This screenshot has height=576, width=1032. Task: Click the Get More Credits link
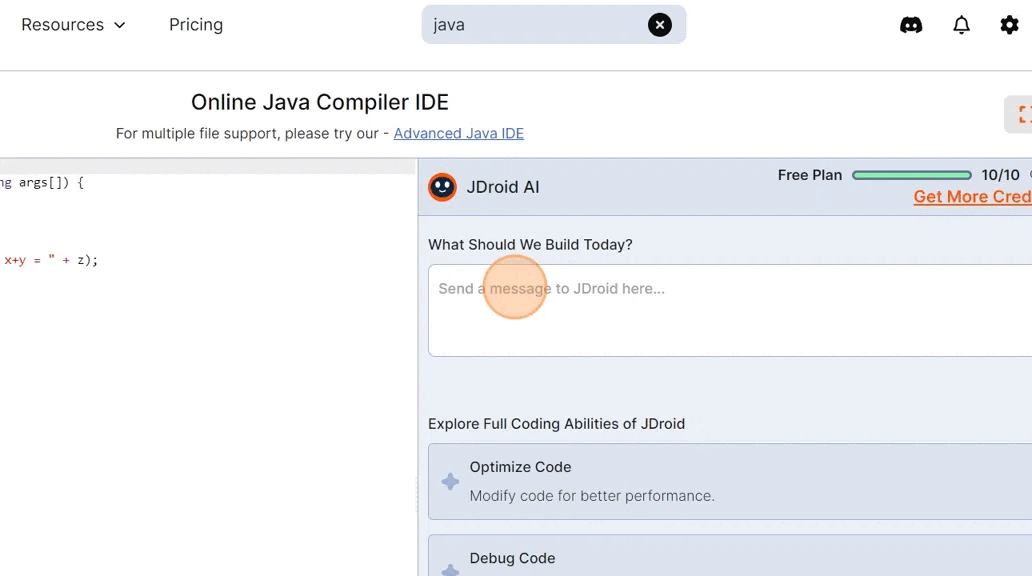pyautogui.click(x=971, y=197)
